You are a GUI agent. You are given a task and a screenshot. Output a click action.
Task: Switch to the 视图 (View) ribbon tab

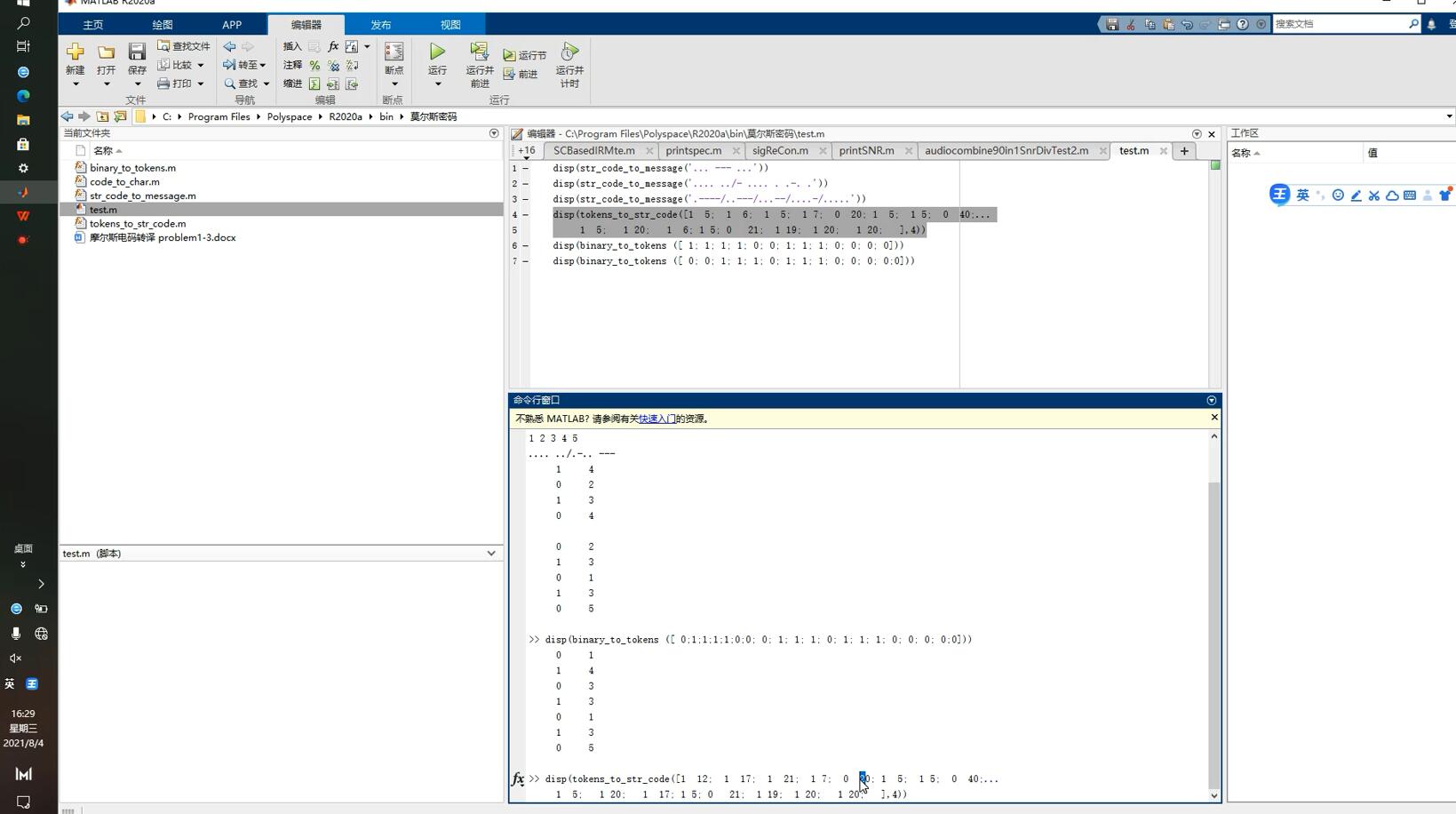pos(450,25)
